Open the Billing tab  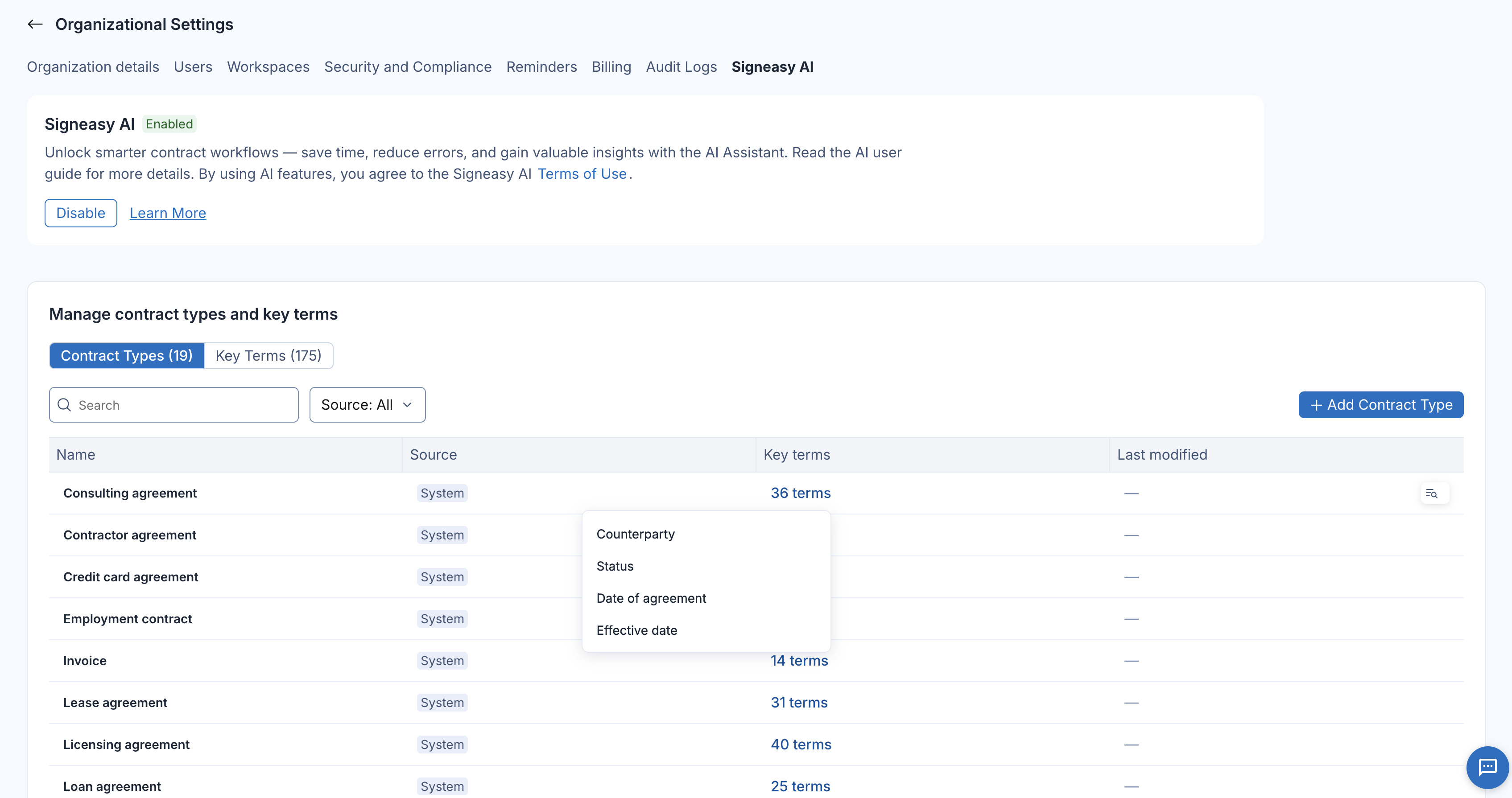coord(611,67)
